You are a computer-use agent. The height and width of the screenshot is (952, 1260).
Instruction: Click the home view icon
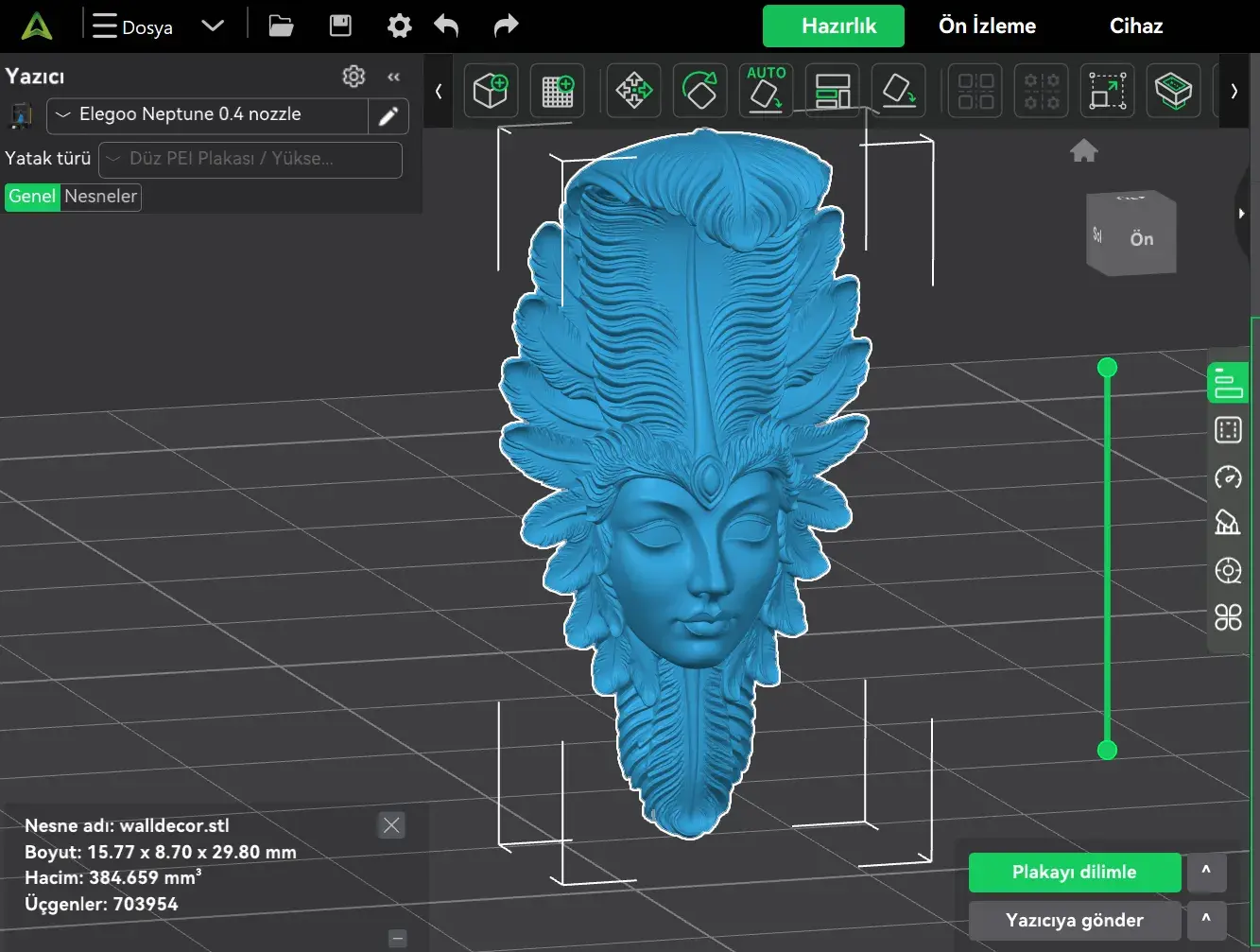[x=1084, y=150]
